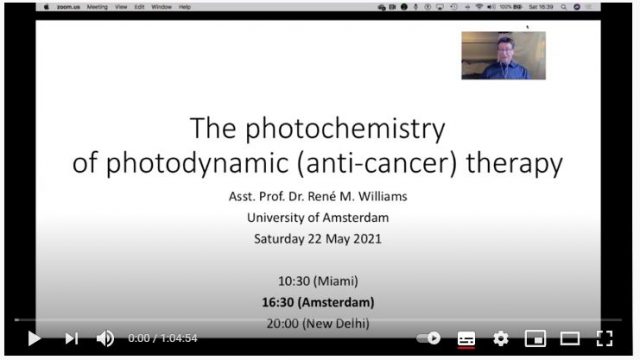Enter full screen mode
The width and height of the screenshot is (640, 360).
tap(604, 338)
